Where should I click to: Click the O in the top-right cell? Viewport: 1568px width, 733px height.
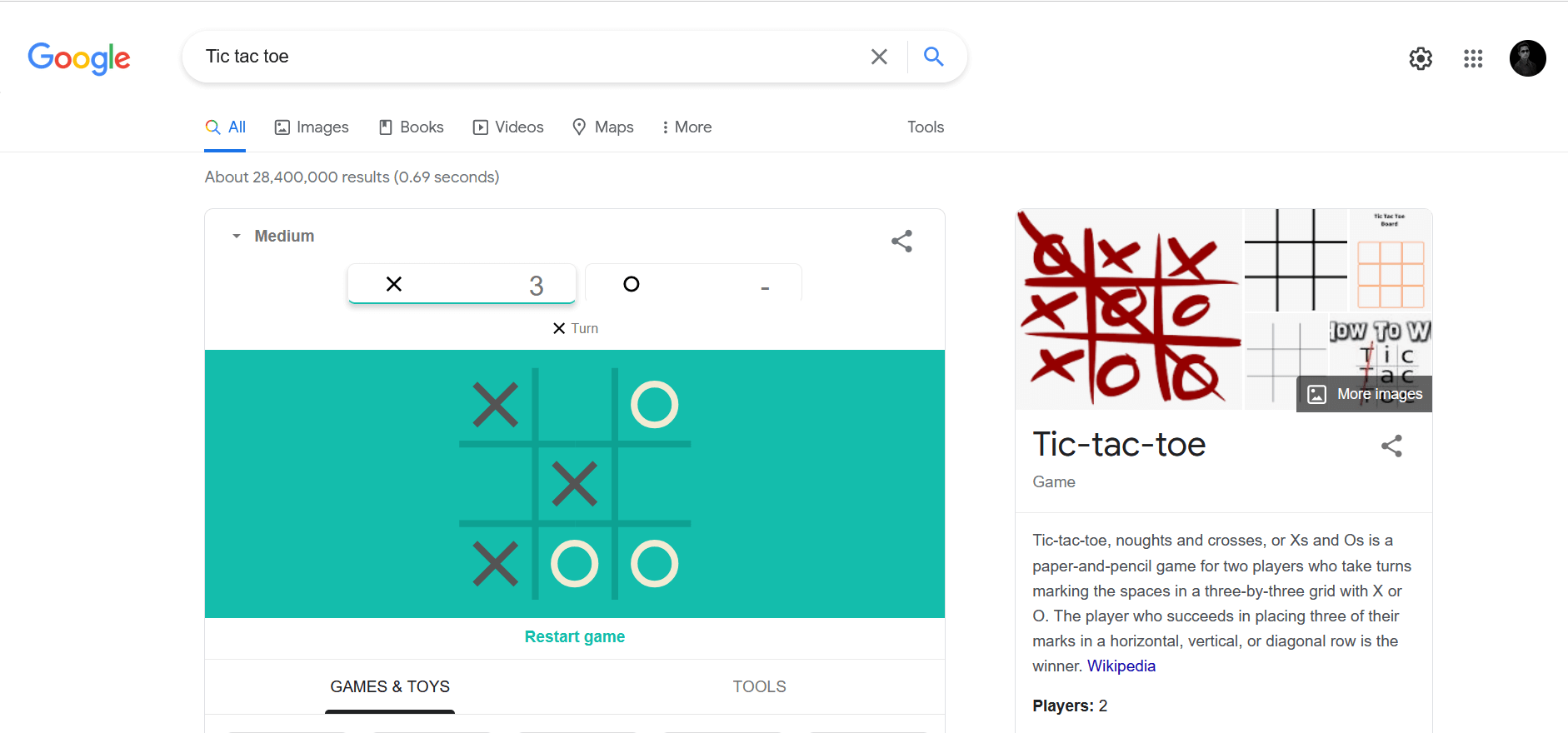[655, 405]
